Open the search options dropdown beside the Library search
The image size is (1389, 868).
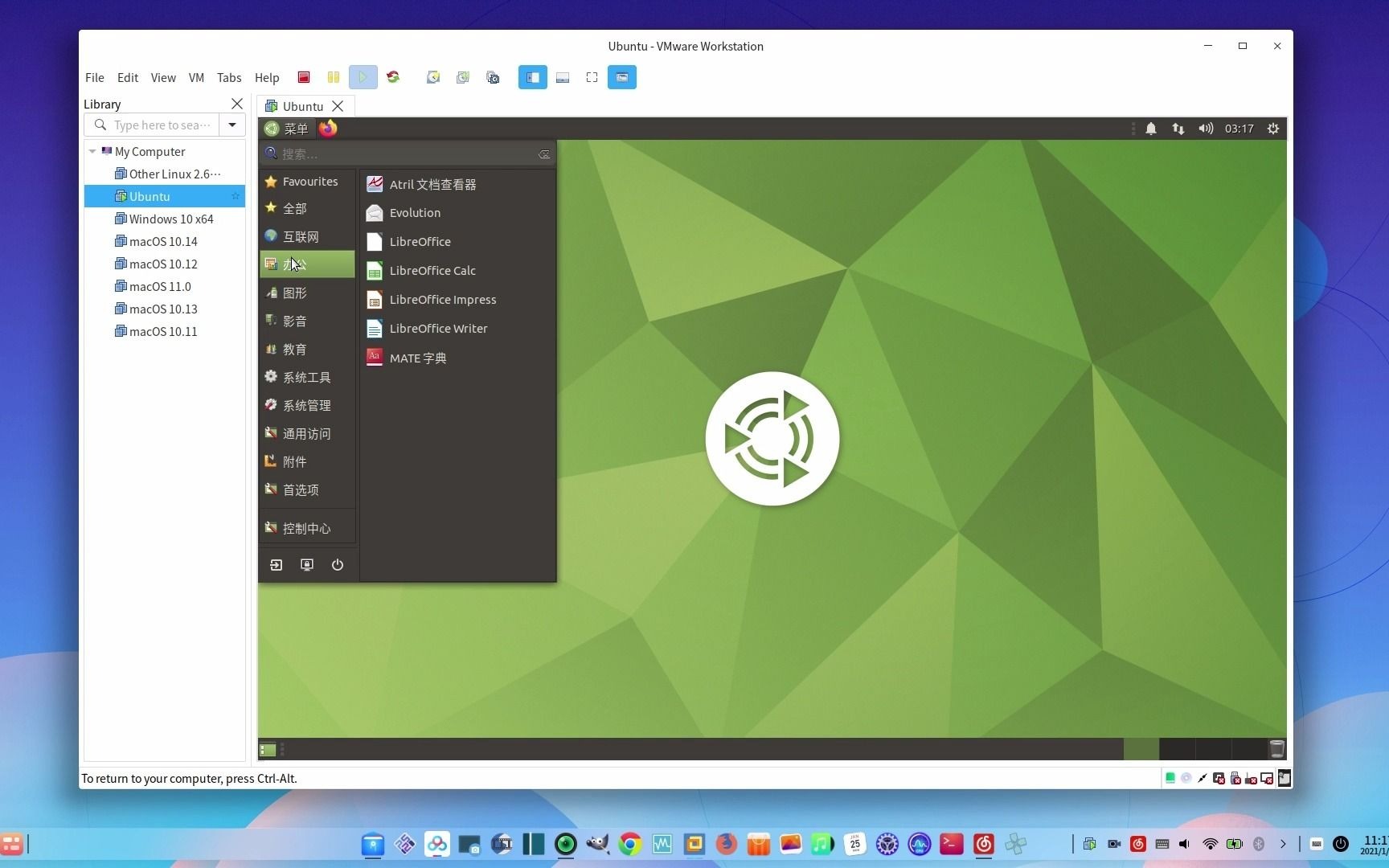232,125
